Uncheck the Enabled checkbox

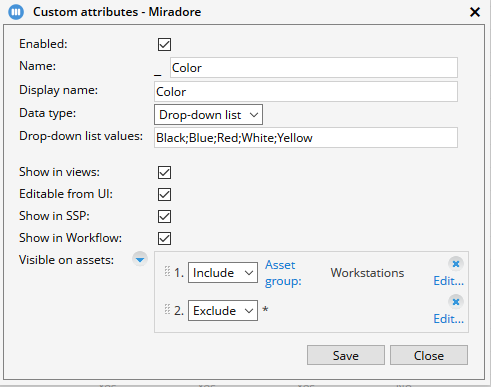tap(164, 44)
